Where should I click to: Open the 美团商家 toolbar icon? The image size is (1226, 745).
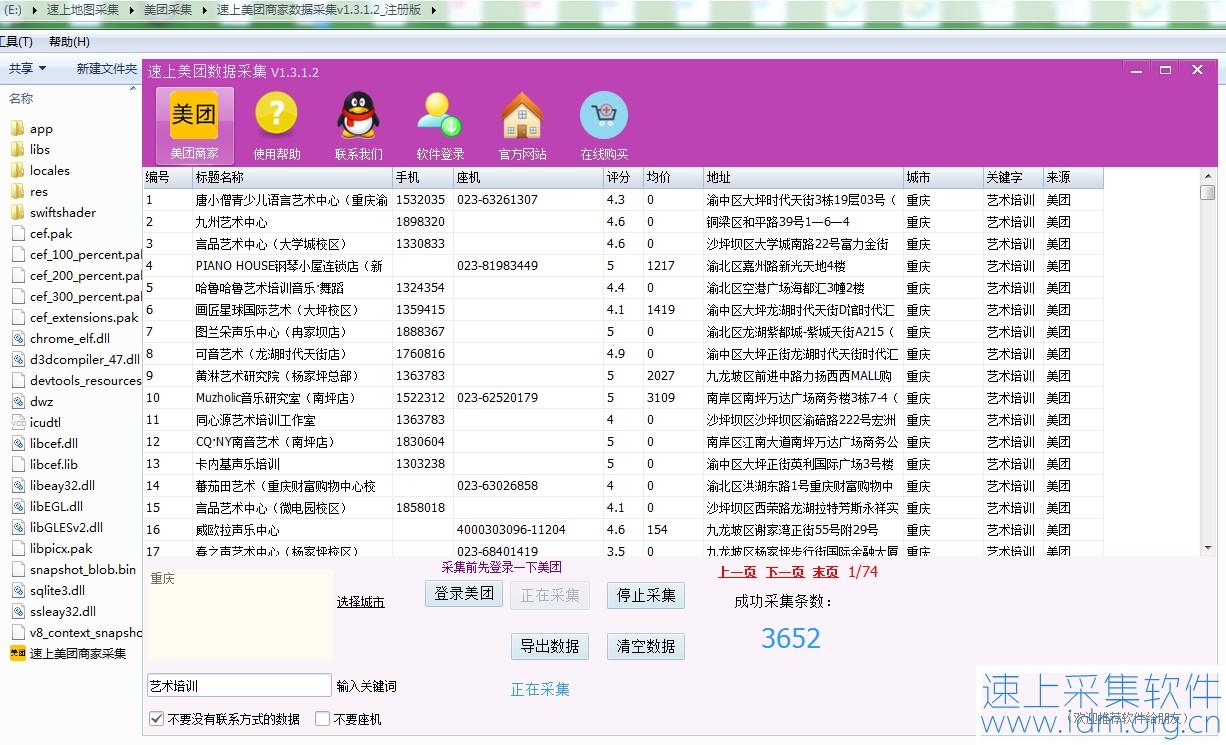194,125
